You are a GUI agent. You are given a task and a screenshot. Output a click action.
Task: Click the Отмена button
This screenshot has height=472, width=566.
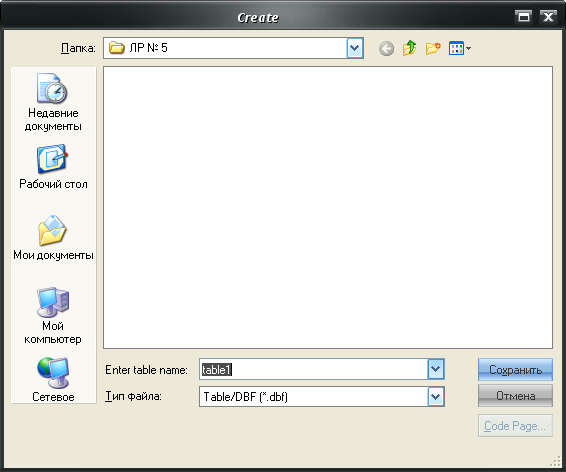(x=515, y=396)
